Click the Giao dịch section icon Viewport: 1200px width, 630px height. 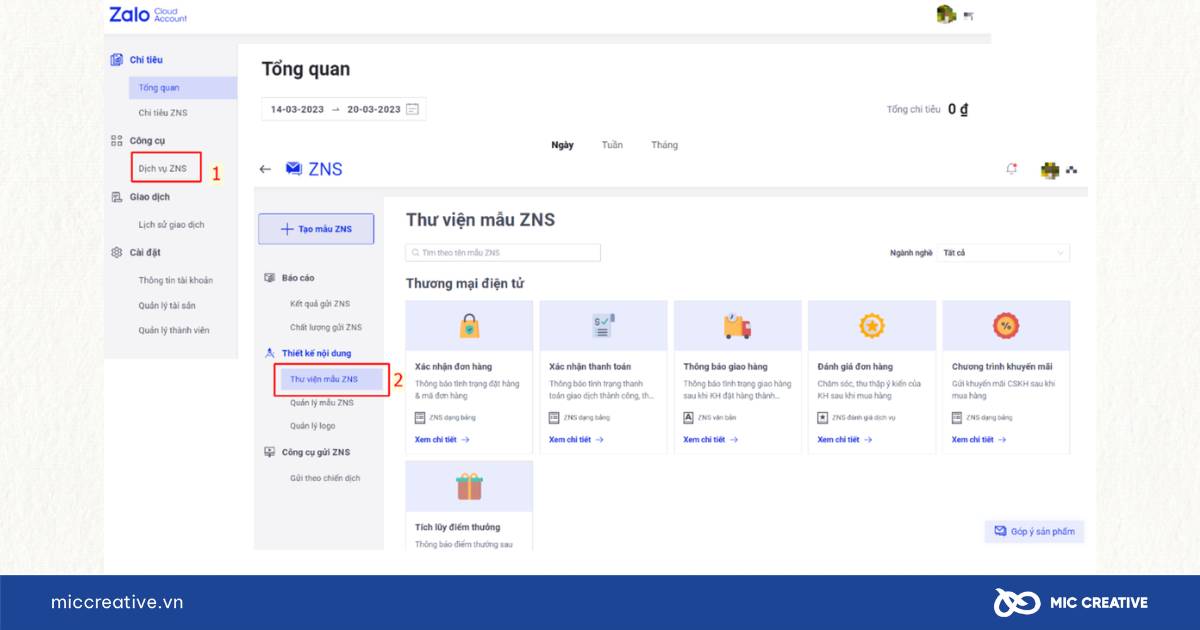tap(117, 197)
